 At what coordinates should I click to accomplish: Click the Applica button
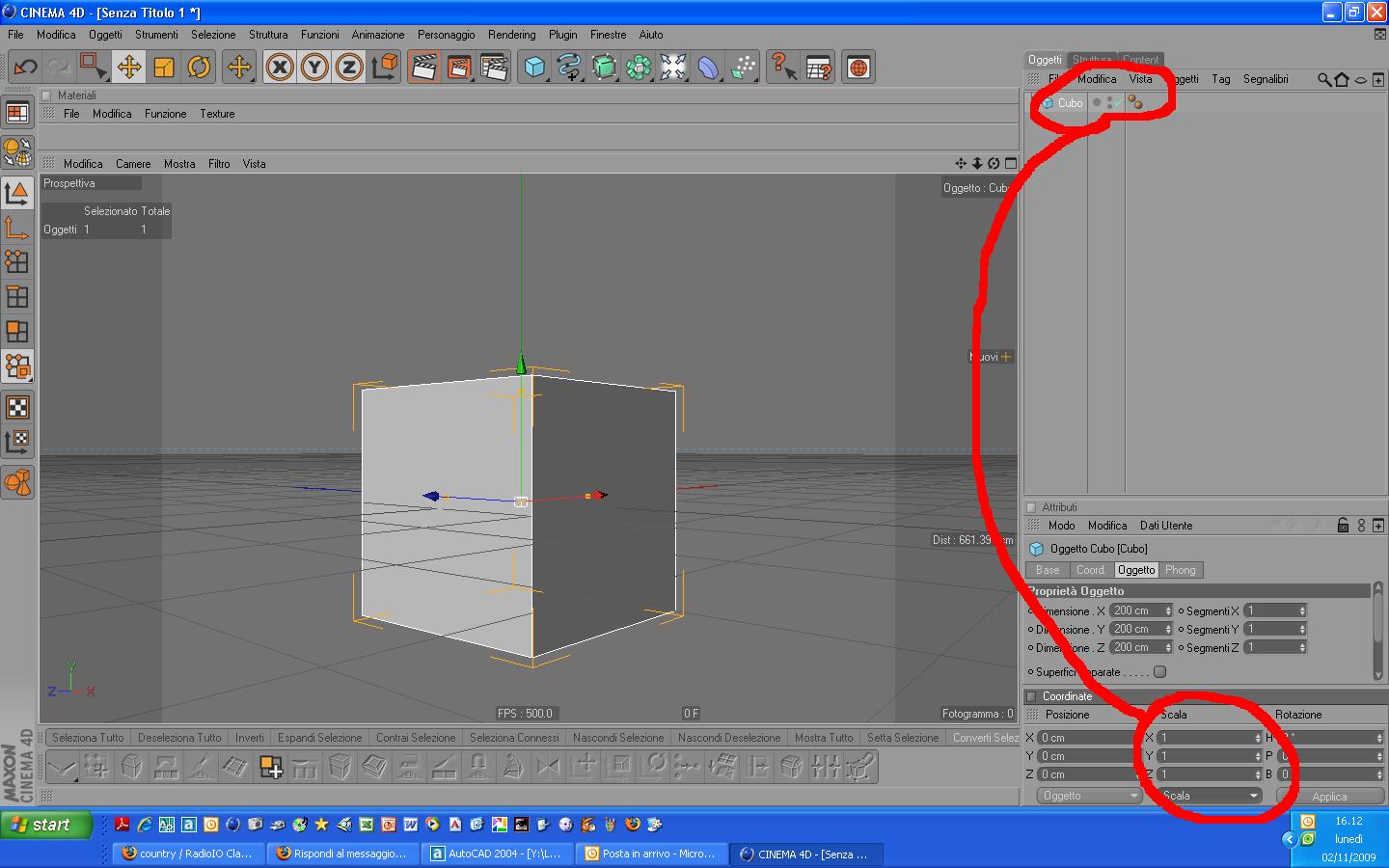point(1329,796)
